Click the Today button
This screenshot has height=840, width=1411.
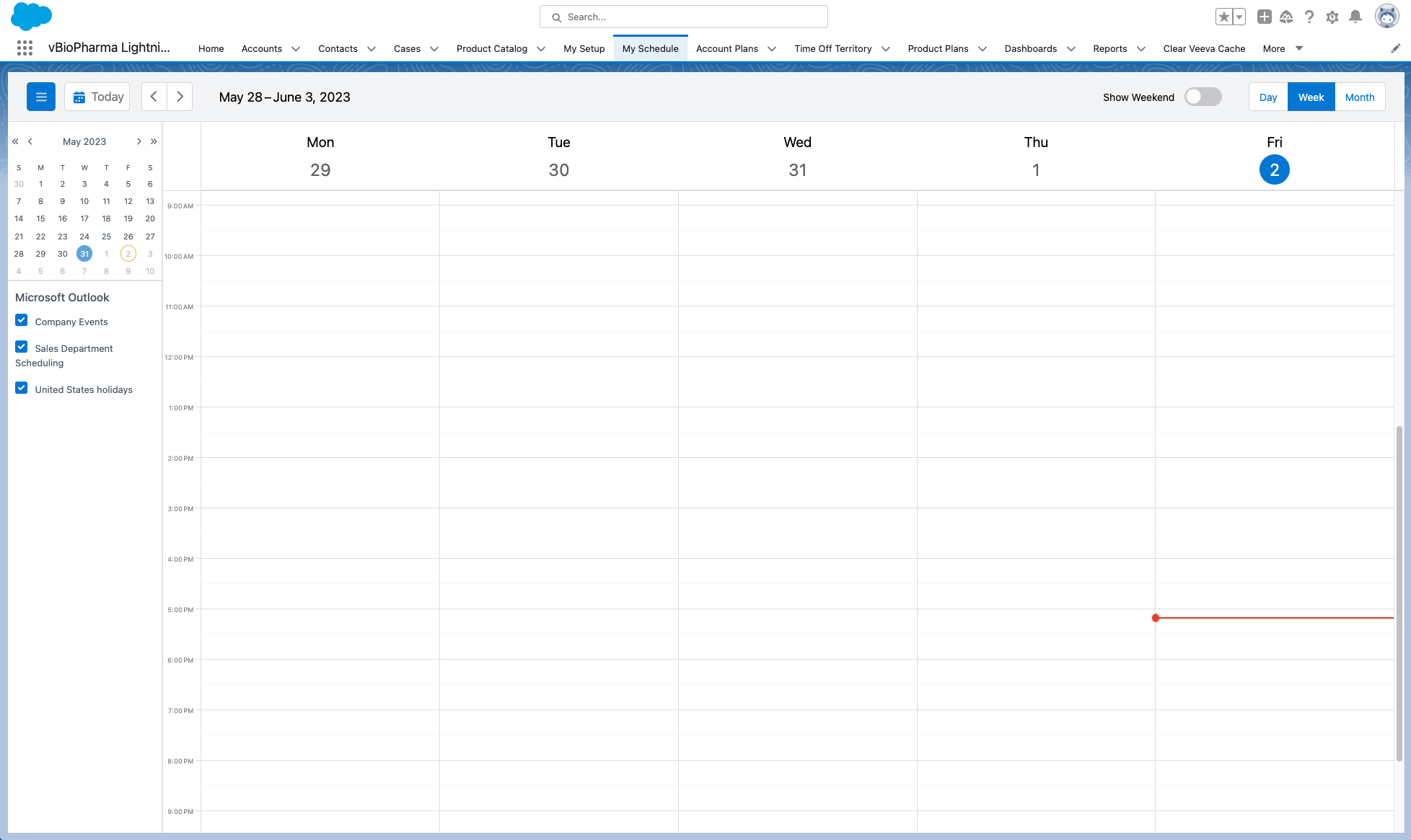(97, 97)
